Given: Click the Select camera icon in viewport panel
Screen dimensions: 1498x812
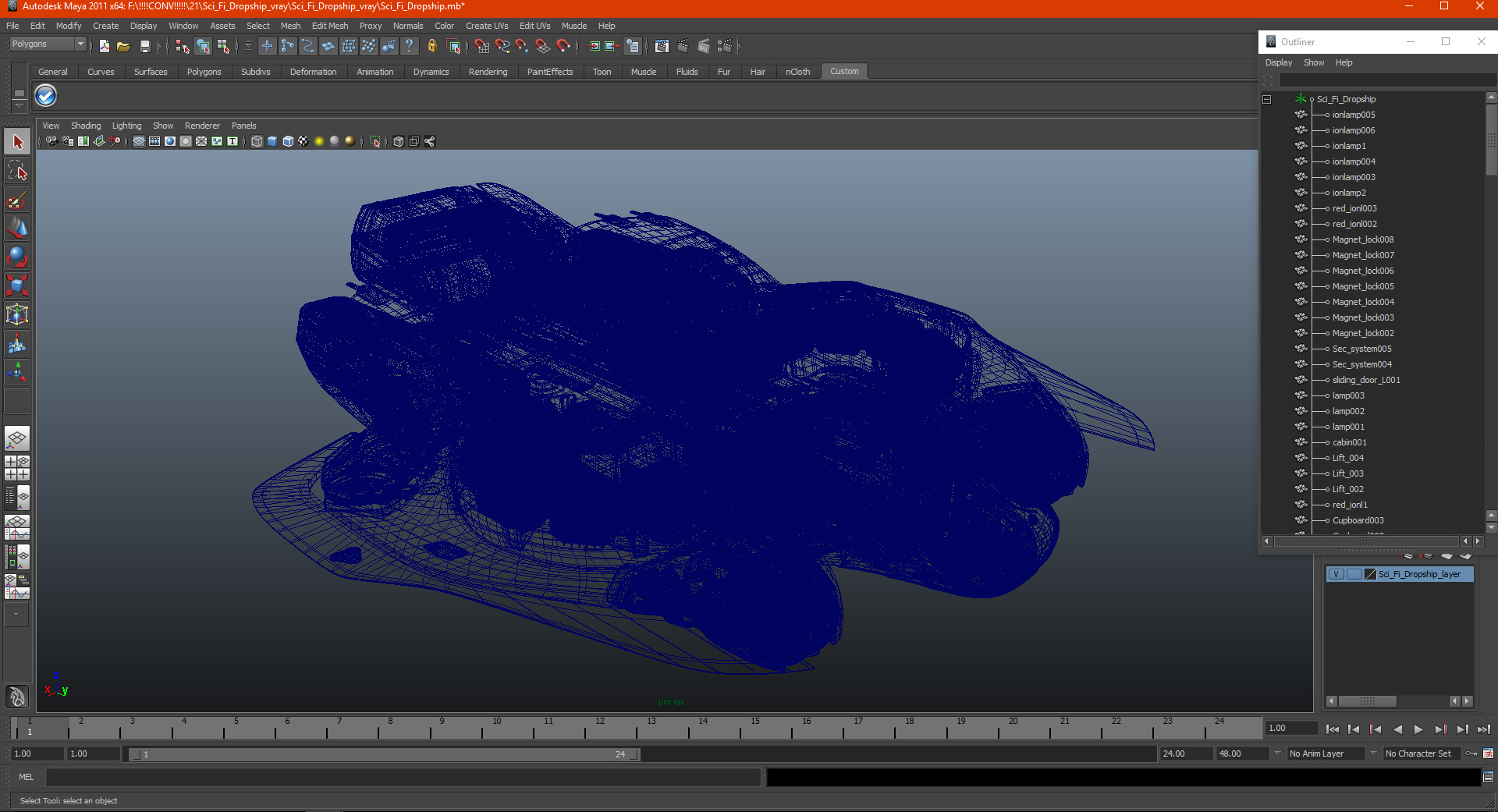Looking at the screenshot, I should coord(51,141).
